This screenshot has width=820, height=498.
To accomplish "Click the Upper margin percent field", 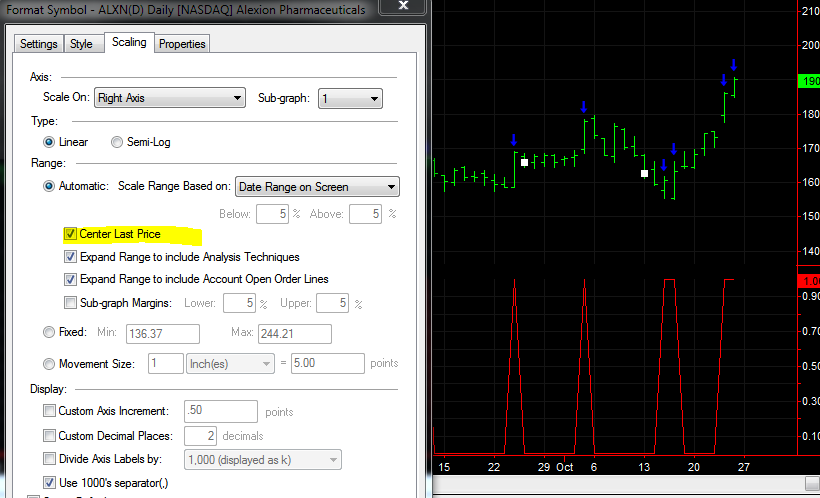I will coord(333,303).
